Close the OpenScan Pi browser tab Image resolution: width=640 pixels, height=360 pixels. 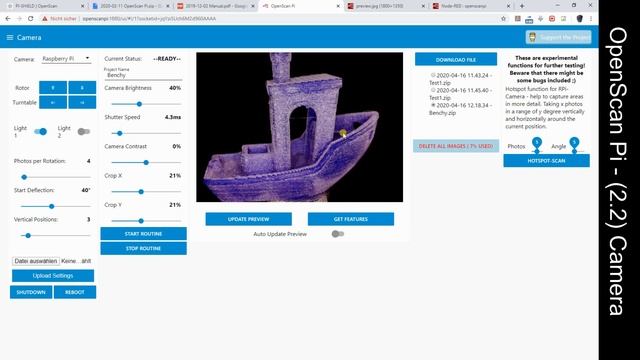(x=338, y=6)
